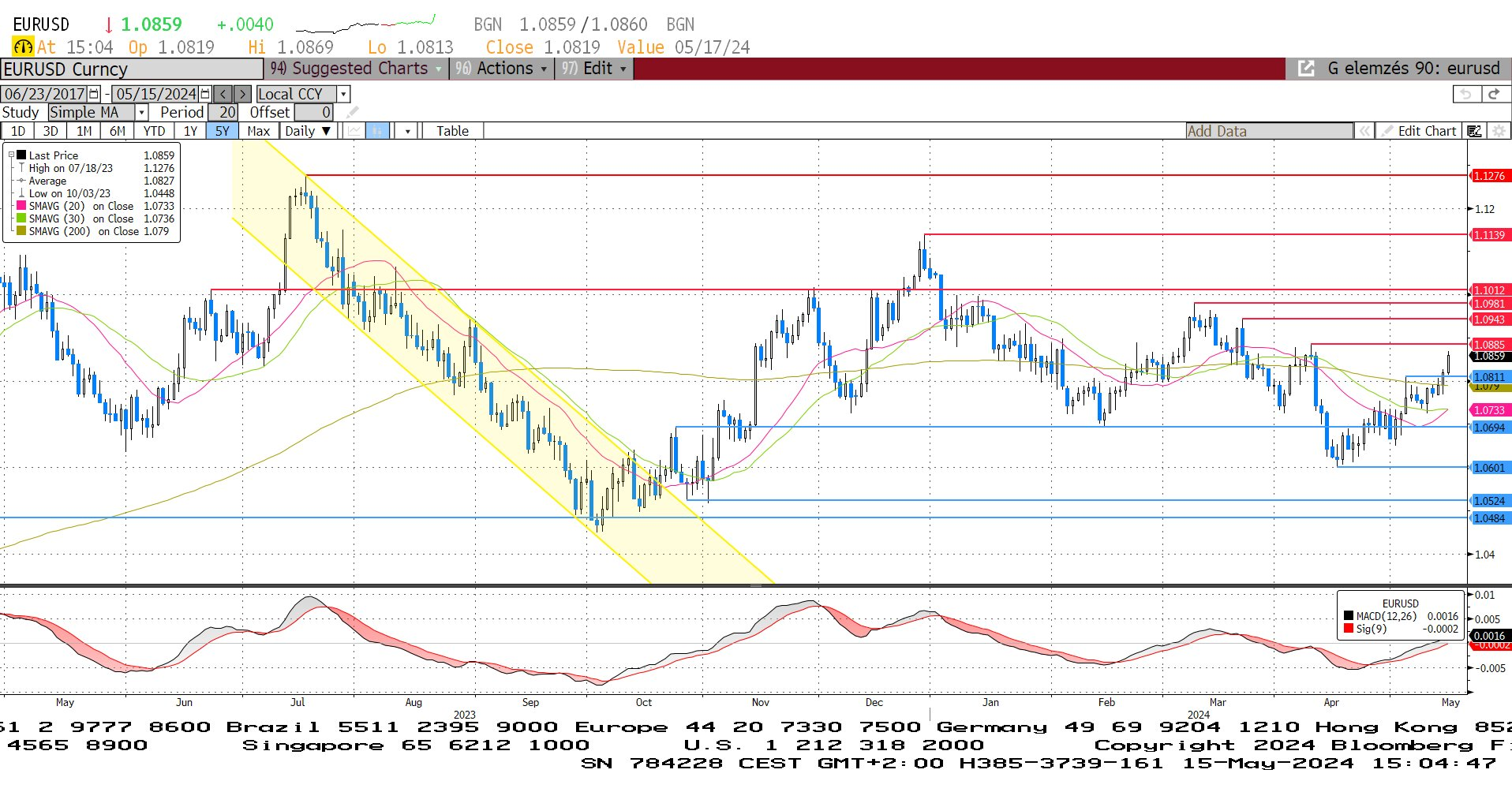Click the 1.0811 blue price label
The image size is (1512, 807).
pyautogui.click(x=1489, y=378)
